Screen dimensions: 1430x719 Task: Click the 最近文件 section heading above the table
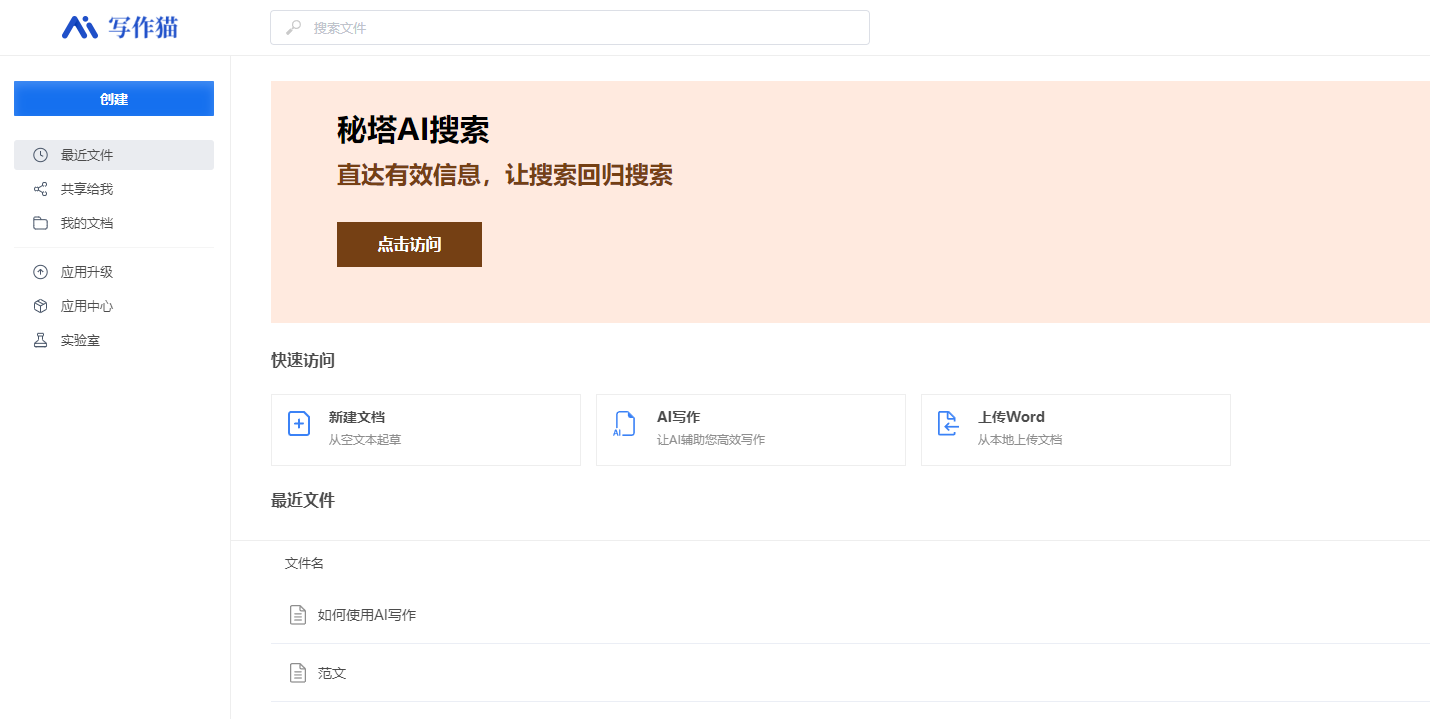pos(303,500)
